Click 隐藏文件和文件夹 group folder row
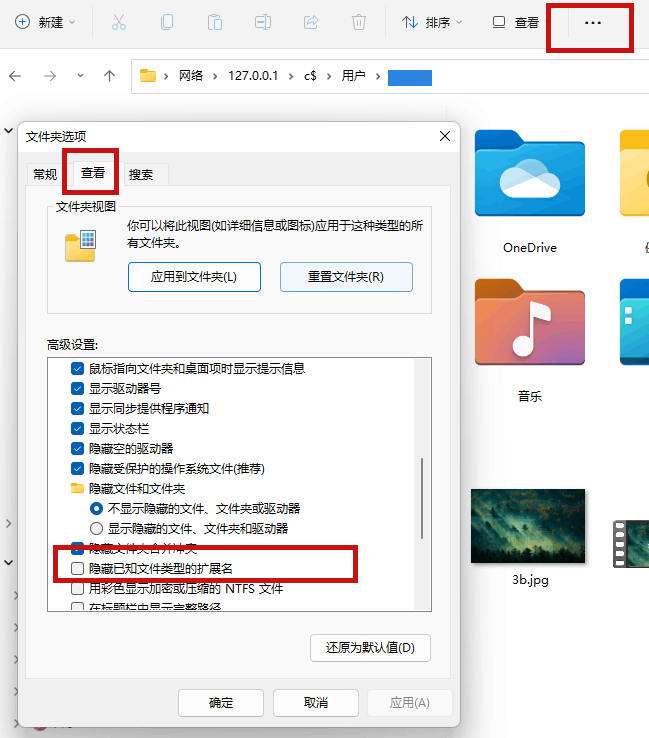 point(128,489)
